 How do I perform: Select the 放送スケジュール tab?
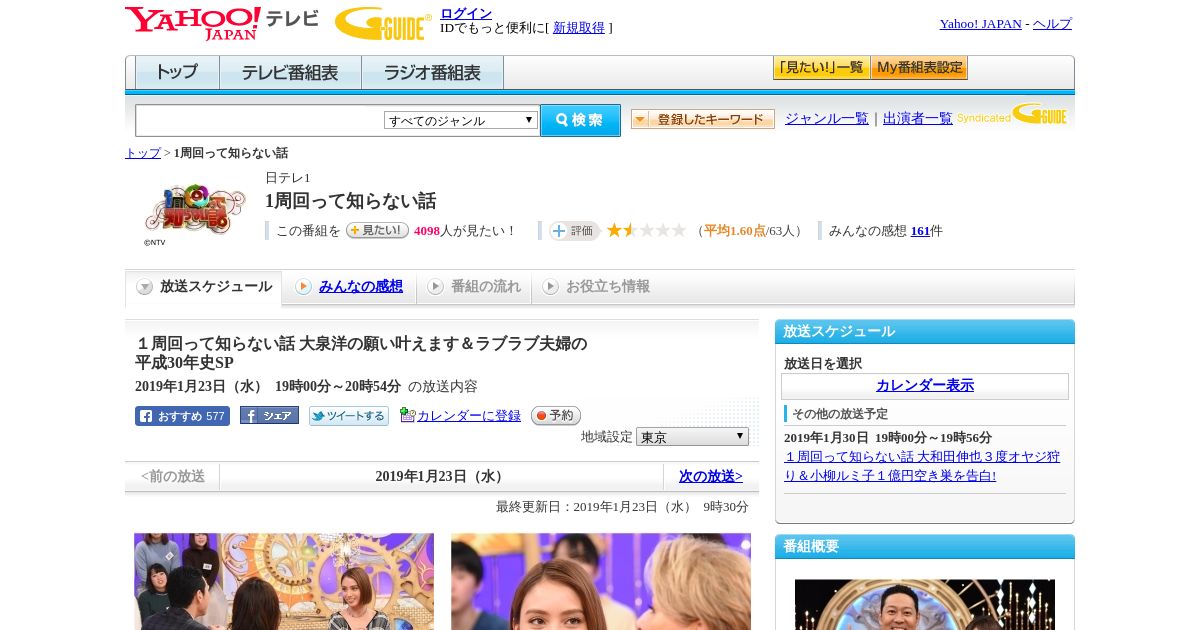pos(204,287)
